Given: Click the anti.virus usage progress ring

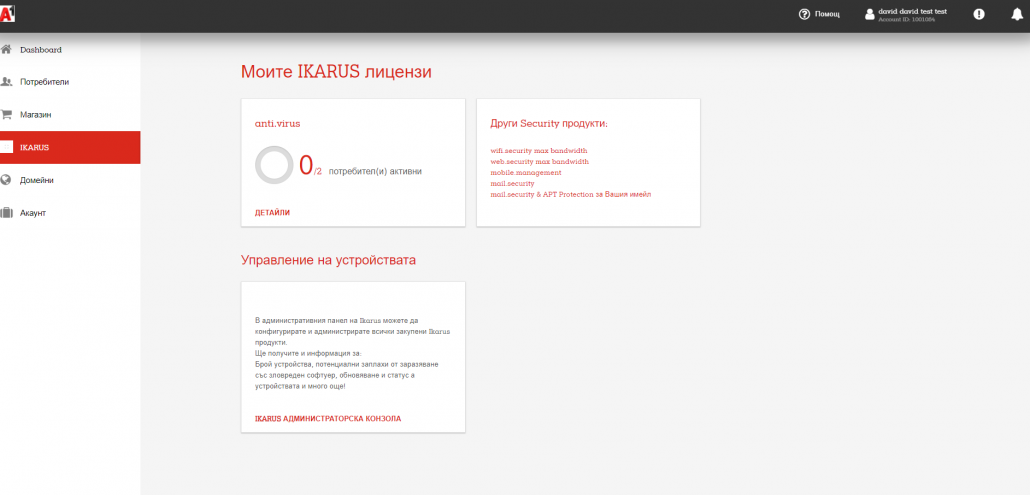Looking at the screenshot, I should [274, 165].
